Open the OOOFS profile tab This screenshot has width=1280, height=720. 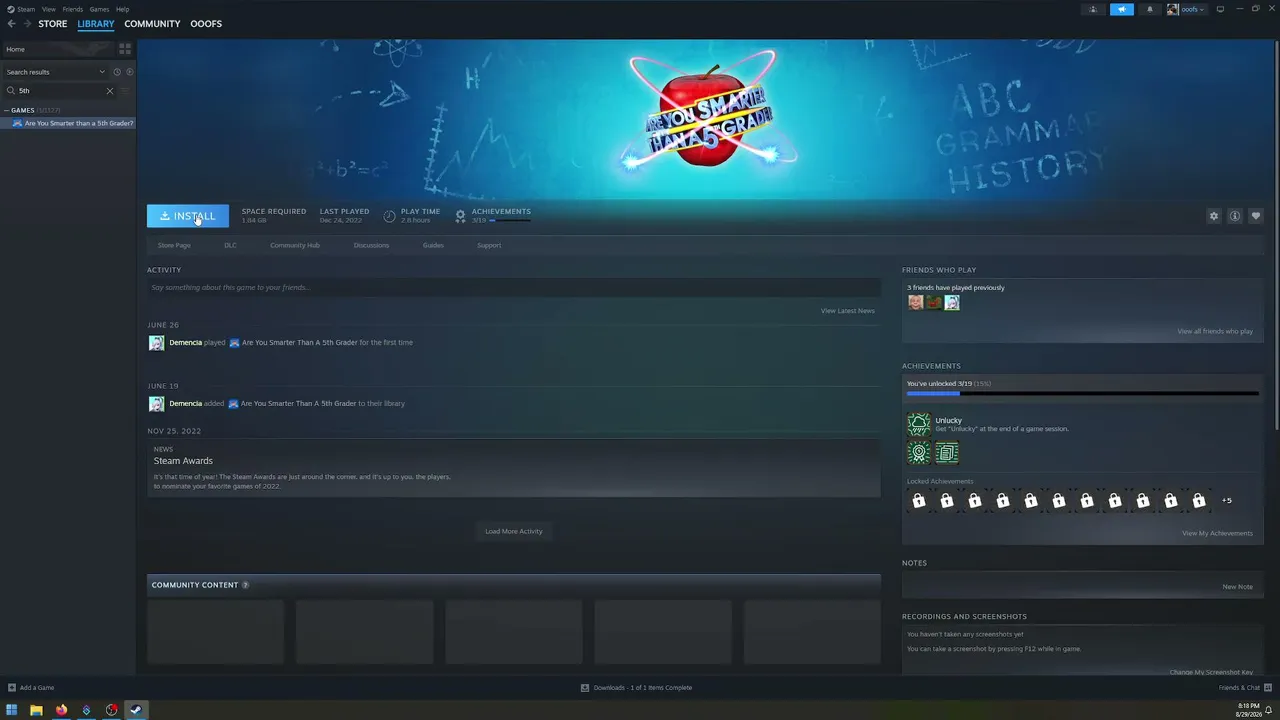click(206, 24)
